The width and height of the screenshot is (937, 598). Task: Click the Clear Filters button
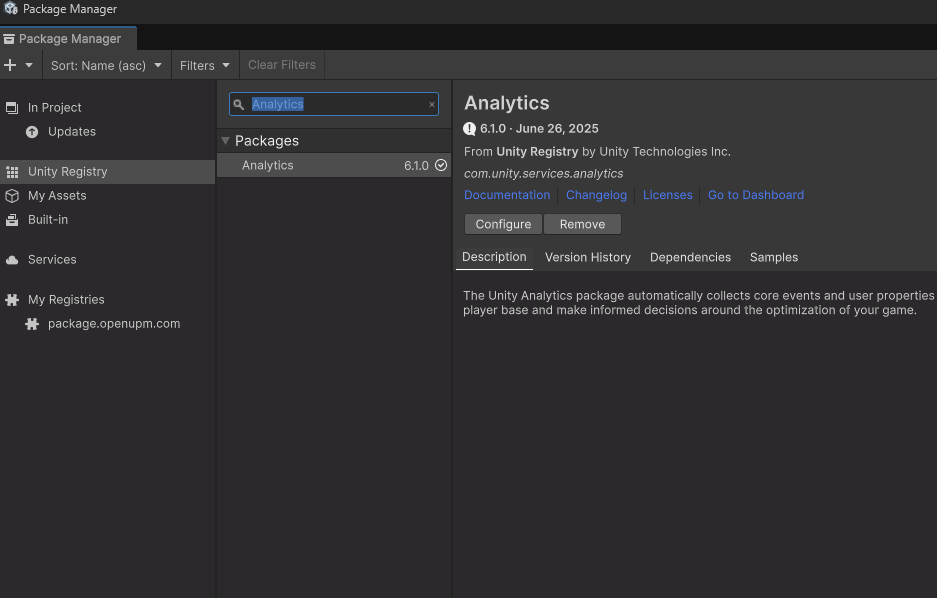(282, 65)
